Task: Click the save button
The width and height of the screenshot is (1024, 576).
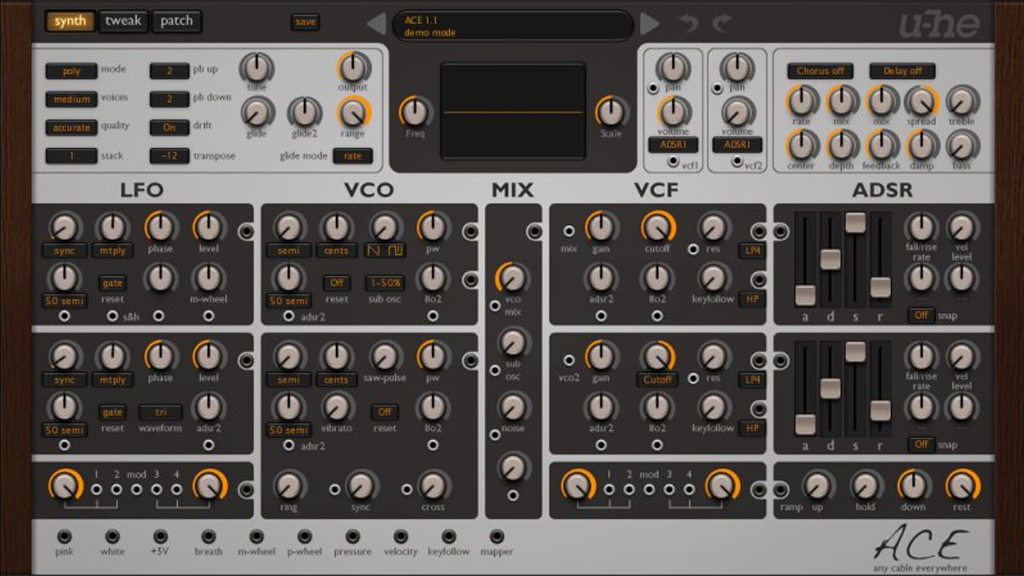Action: pyautogui.click(x=305, y=22)
